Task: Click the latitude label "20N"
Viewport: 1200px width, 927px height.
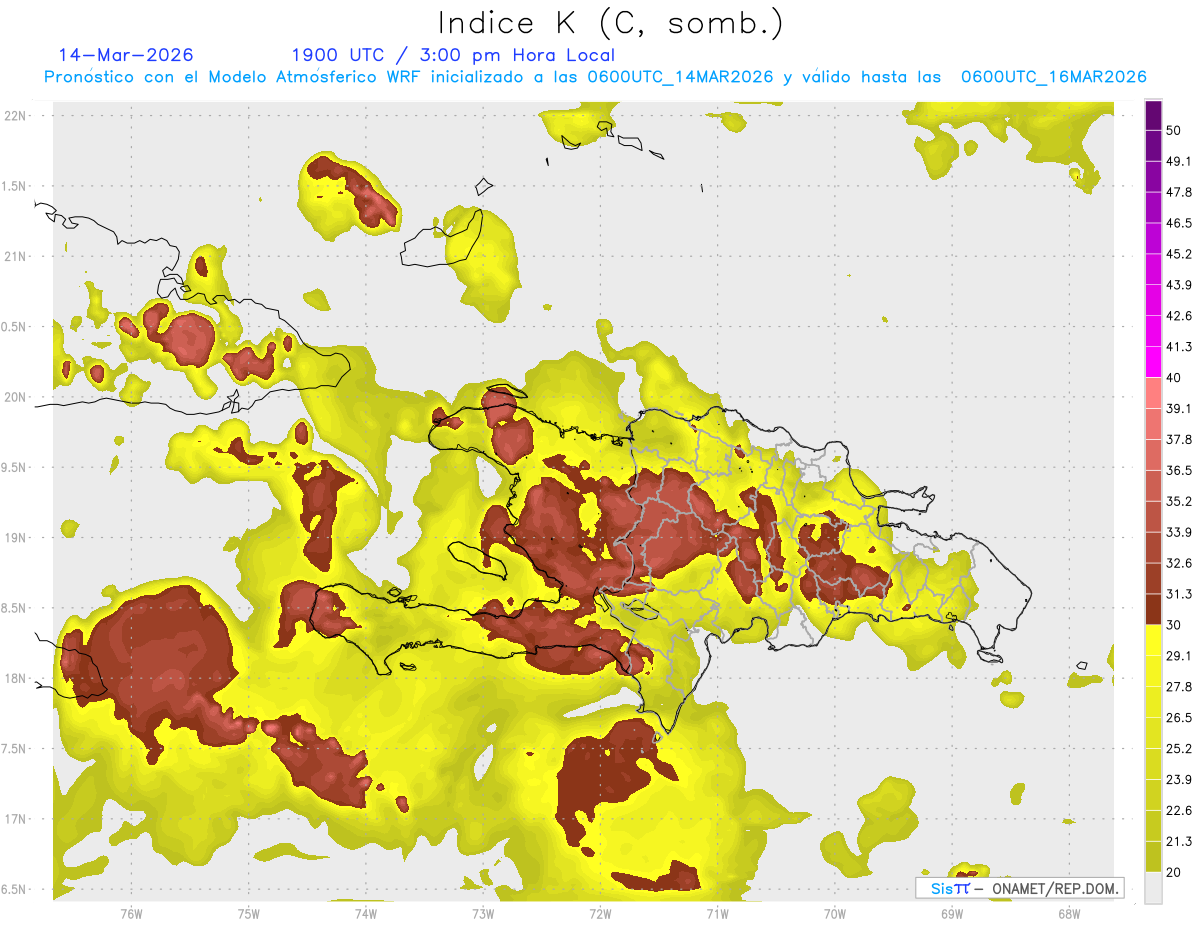Action: 15,397
